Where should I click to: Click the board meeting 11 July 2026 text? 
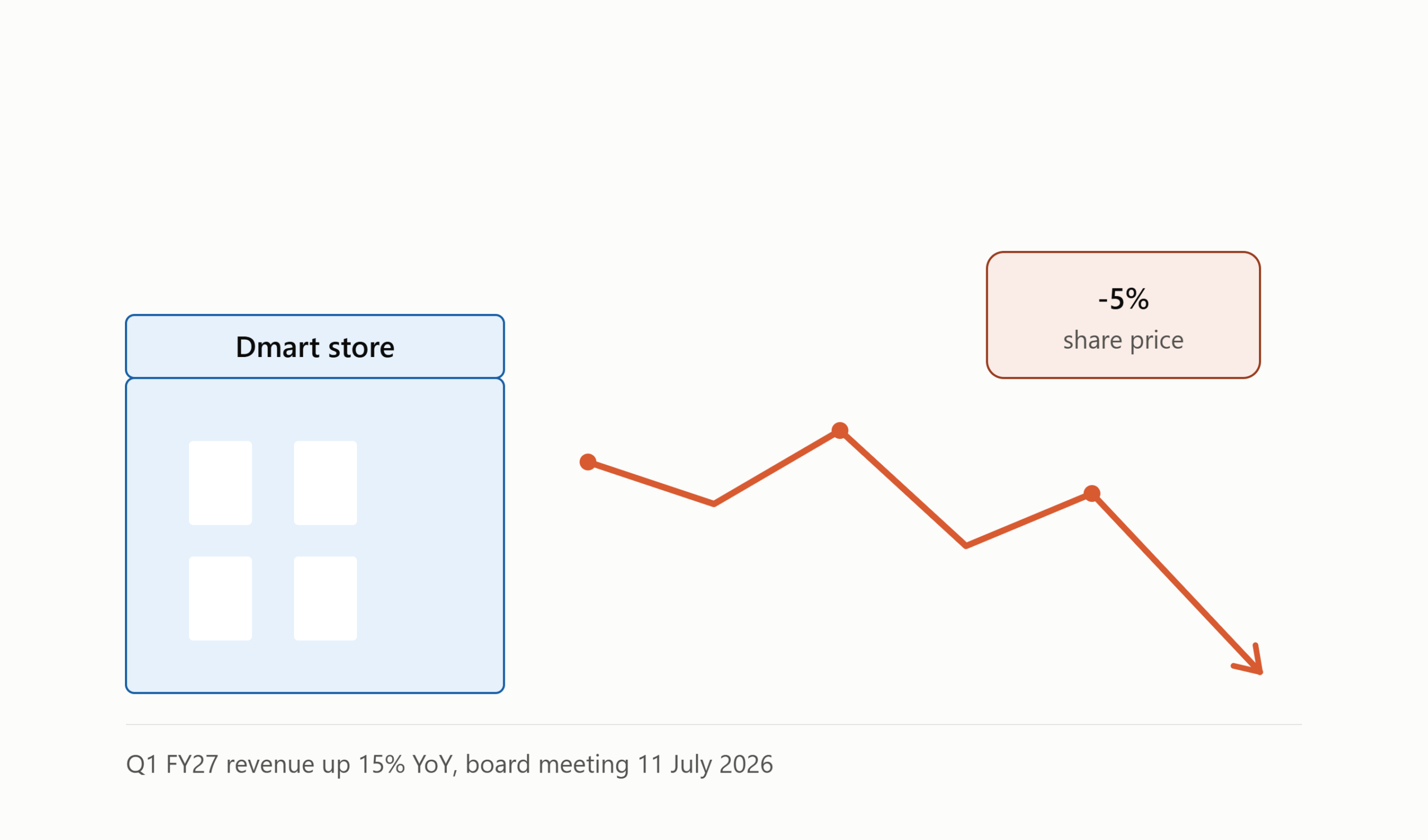619,765
